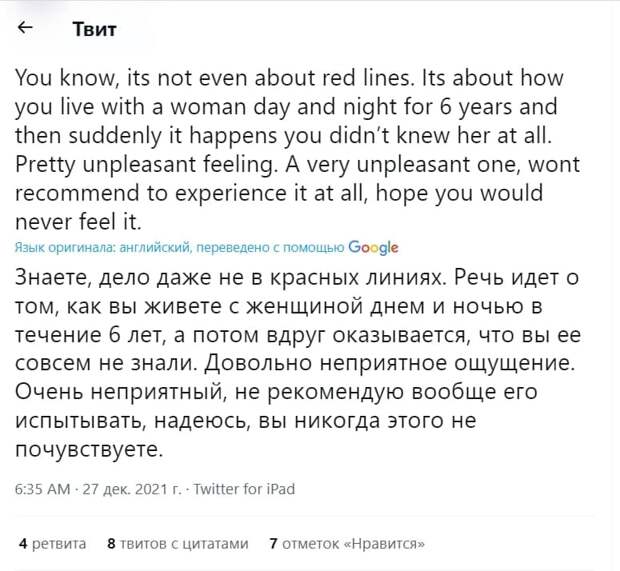Click the bold number 4 before ретвита
The height and width of the screenshot is (571, 620).
[x=23, y=543]
